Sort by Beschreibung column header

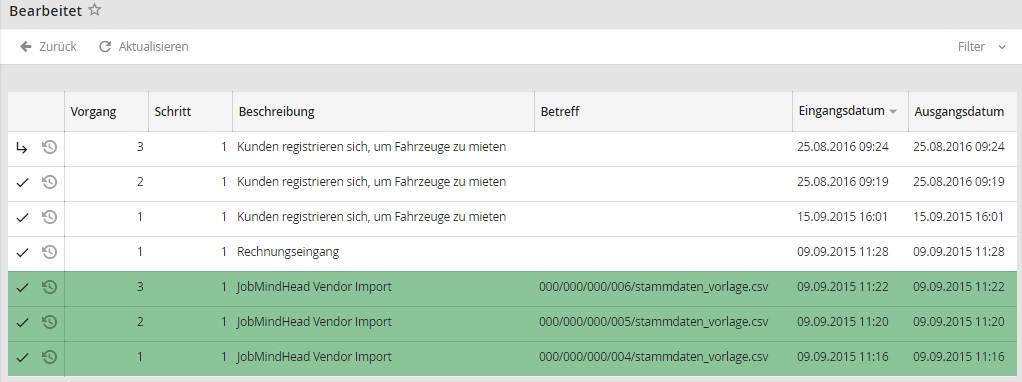(x=276, y=111)
